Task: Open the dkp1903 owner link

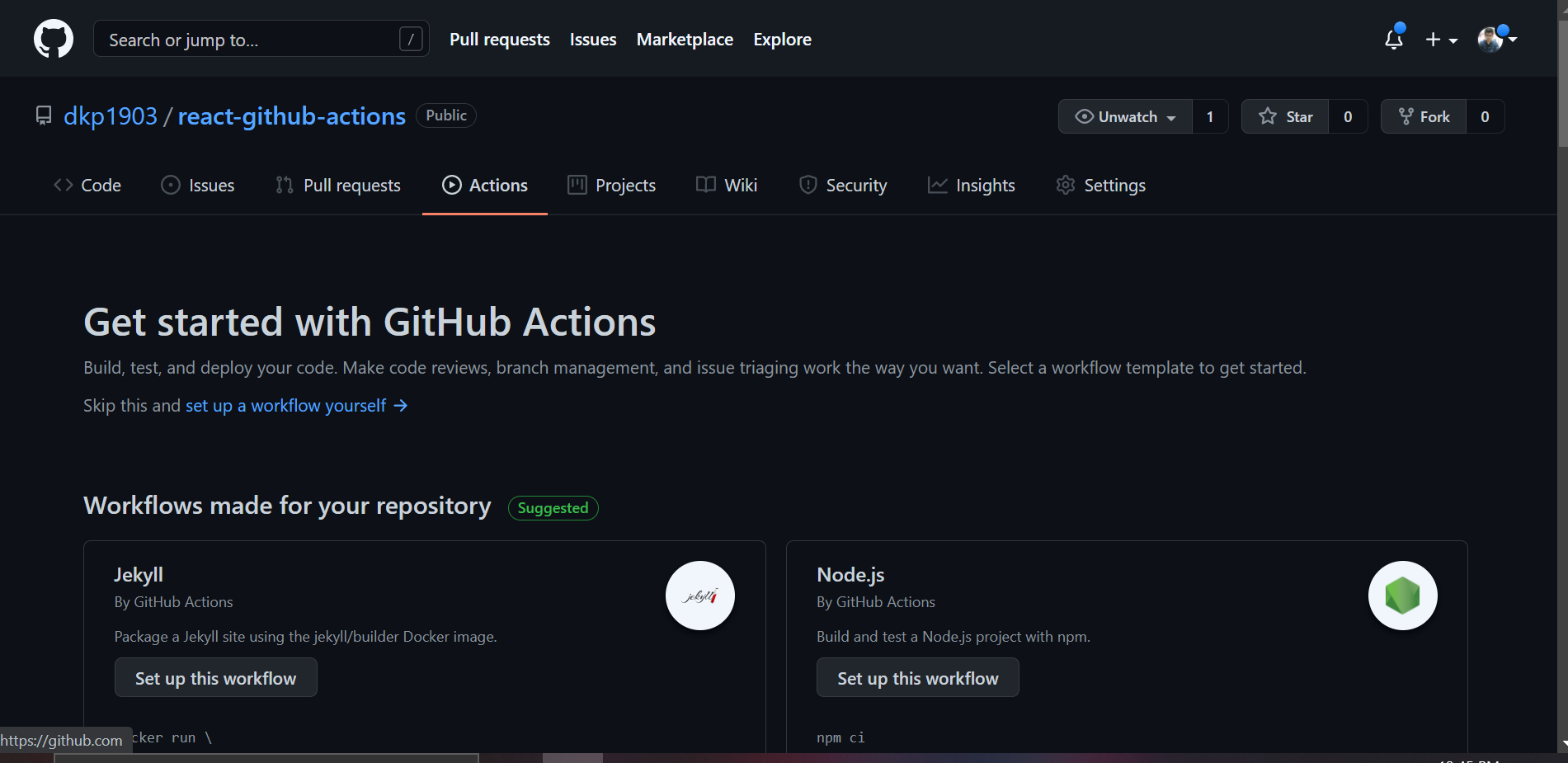Action: [x=111, y=116]
